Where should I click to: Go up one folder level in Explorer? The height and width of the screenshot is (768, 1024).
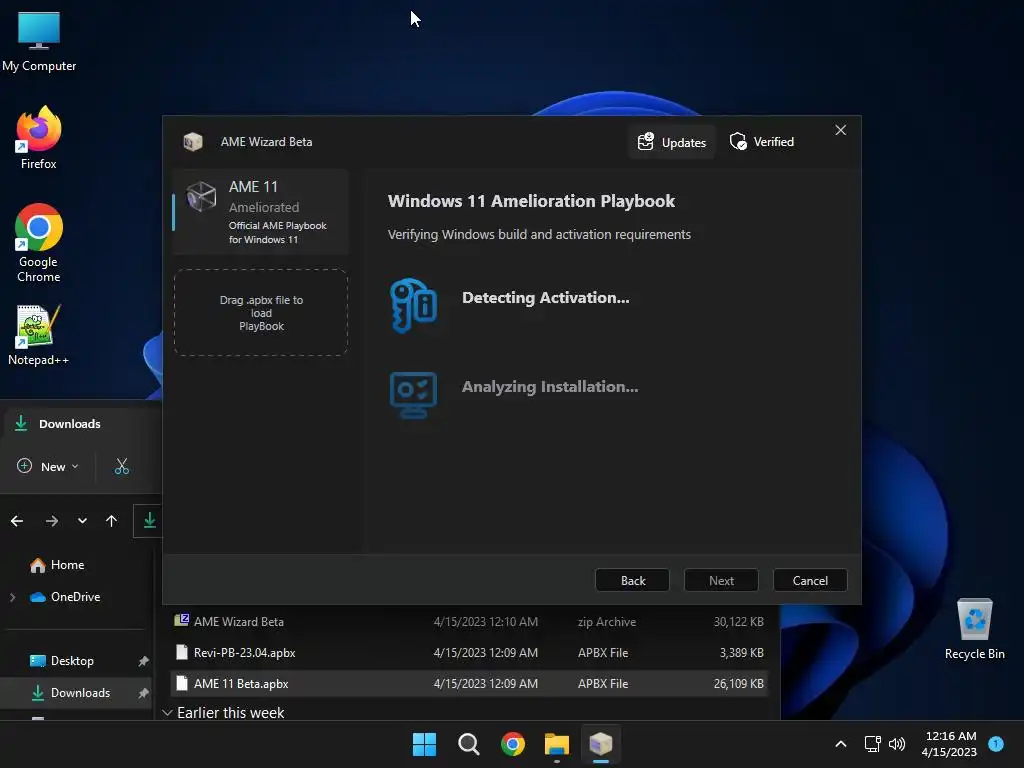[112, 520]
